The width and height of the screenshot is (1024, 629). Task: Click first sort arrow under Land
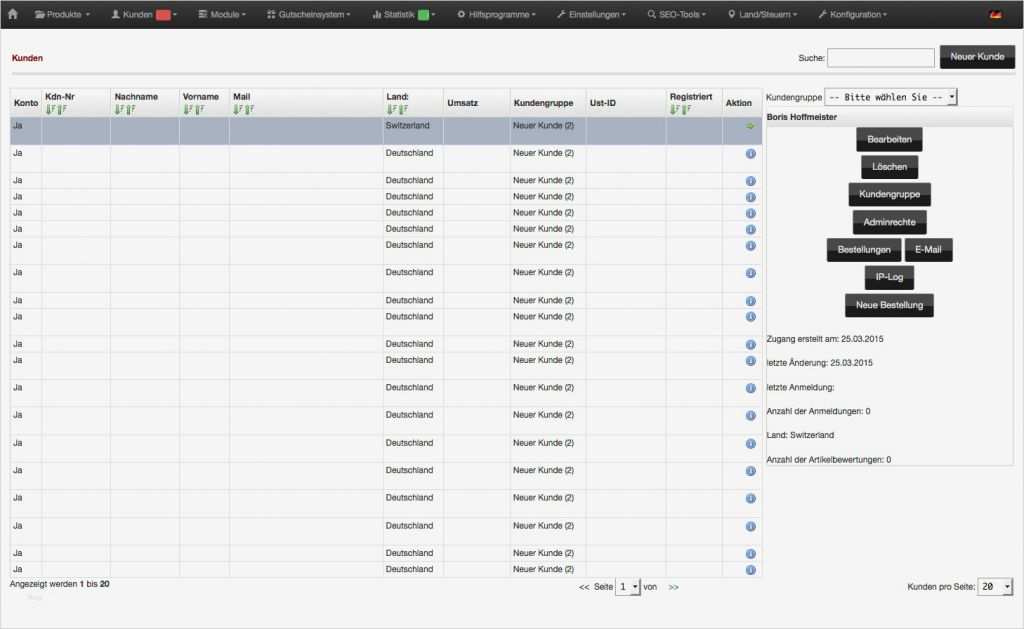tap(391, 110)
